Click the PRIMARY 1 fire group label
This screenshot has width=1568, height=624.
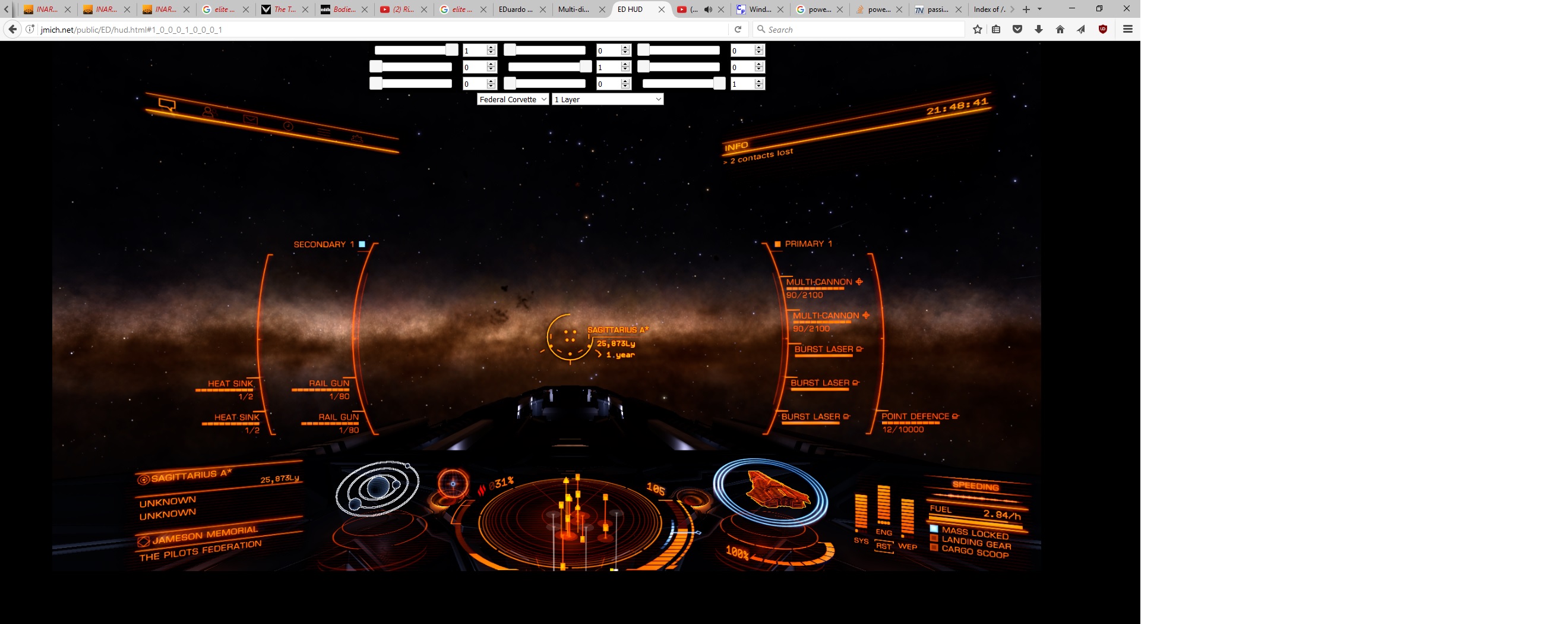pos(808,244)
